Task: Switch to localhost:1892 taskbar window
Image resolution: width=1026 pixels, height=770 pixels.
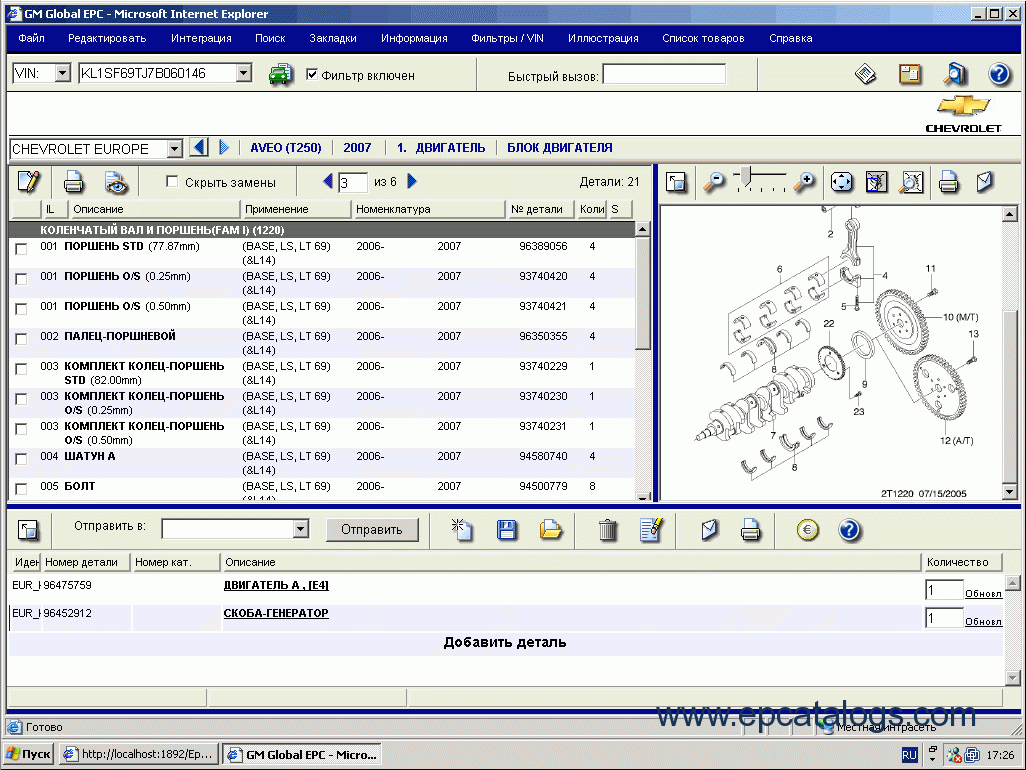Action: pos(138,754)
